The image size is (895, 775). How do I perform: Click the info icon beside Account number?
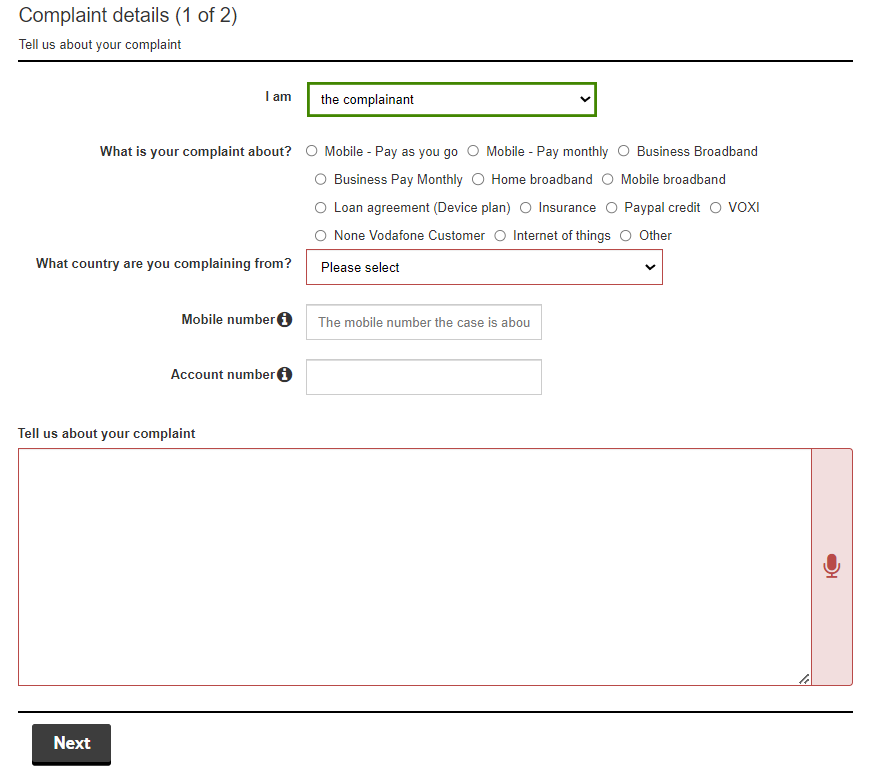coord(285,375)
